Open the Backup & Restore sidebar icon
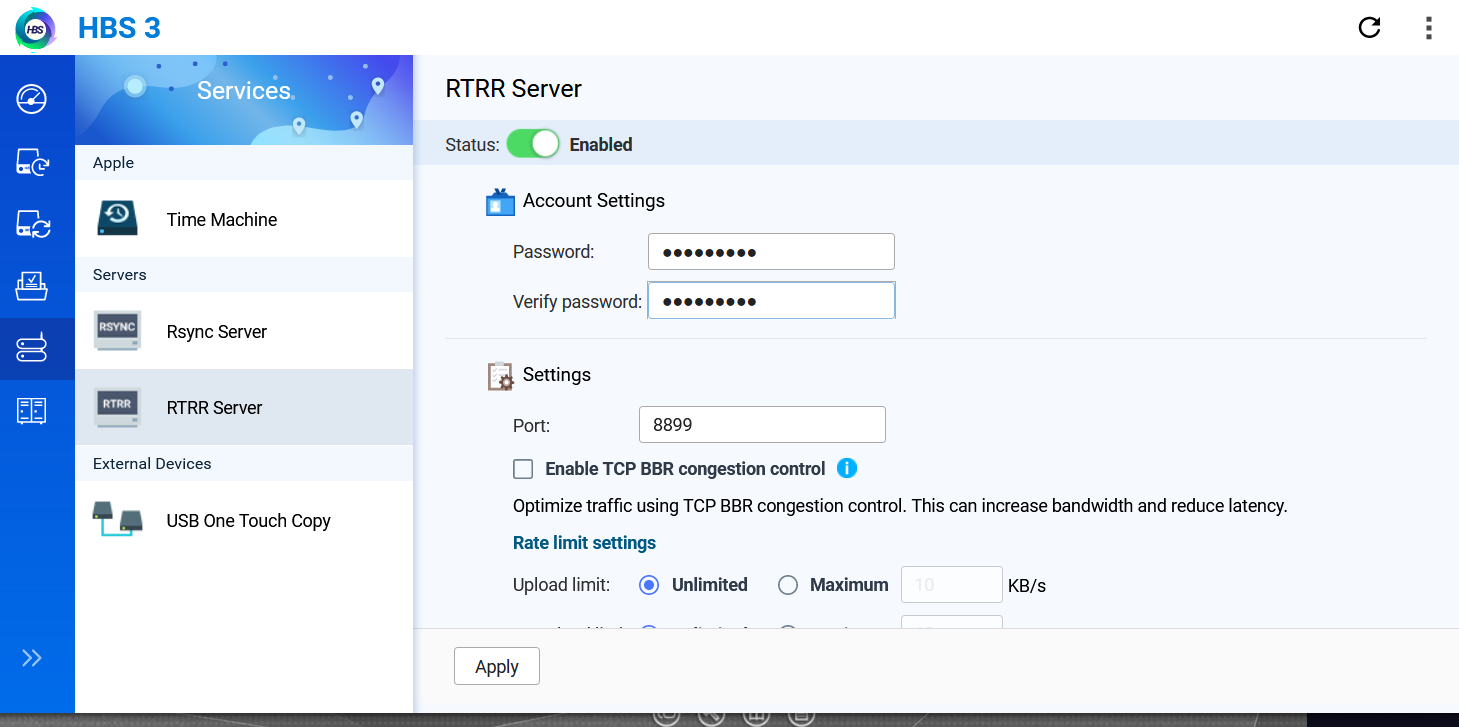This screenshot has width=1459, height=727. [x=32, y=162]
